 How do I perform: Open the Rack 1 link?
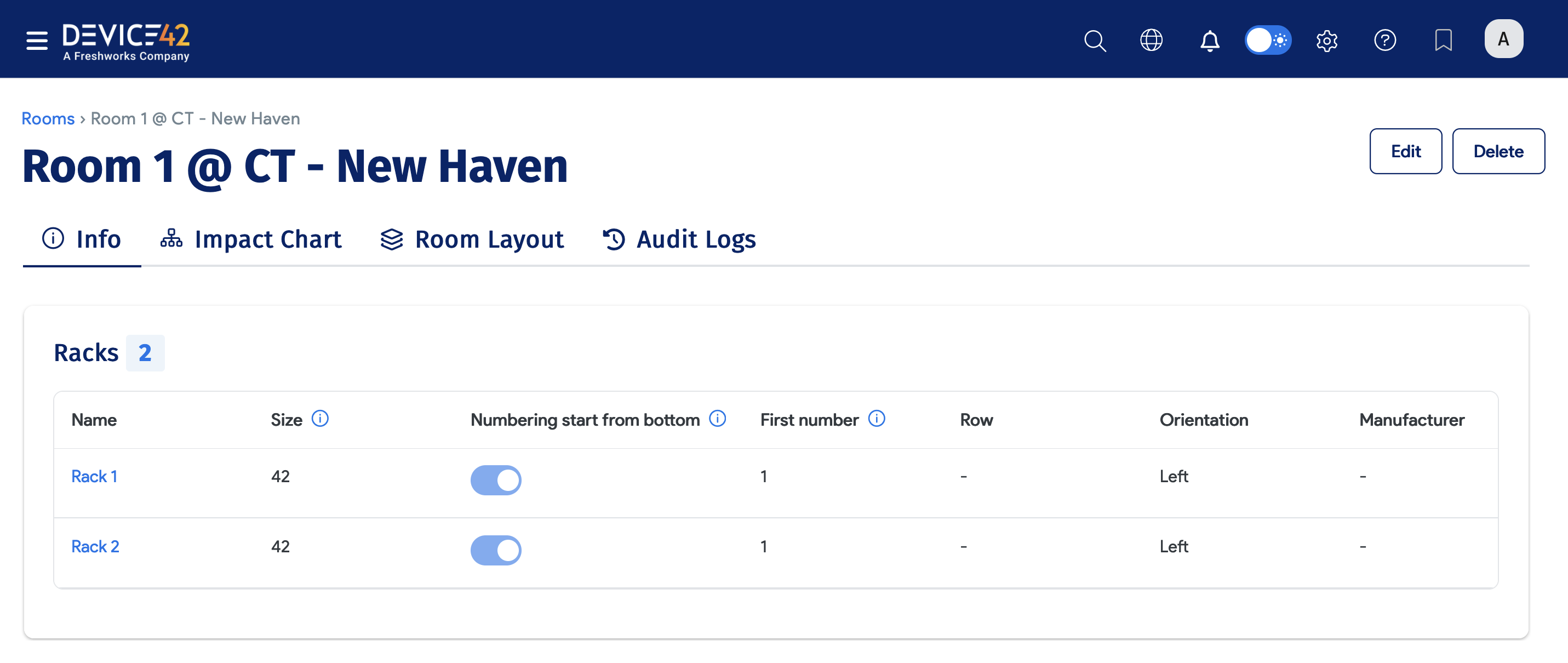(x=94, y=476)
